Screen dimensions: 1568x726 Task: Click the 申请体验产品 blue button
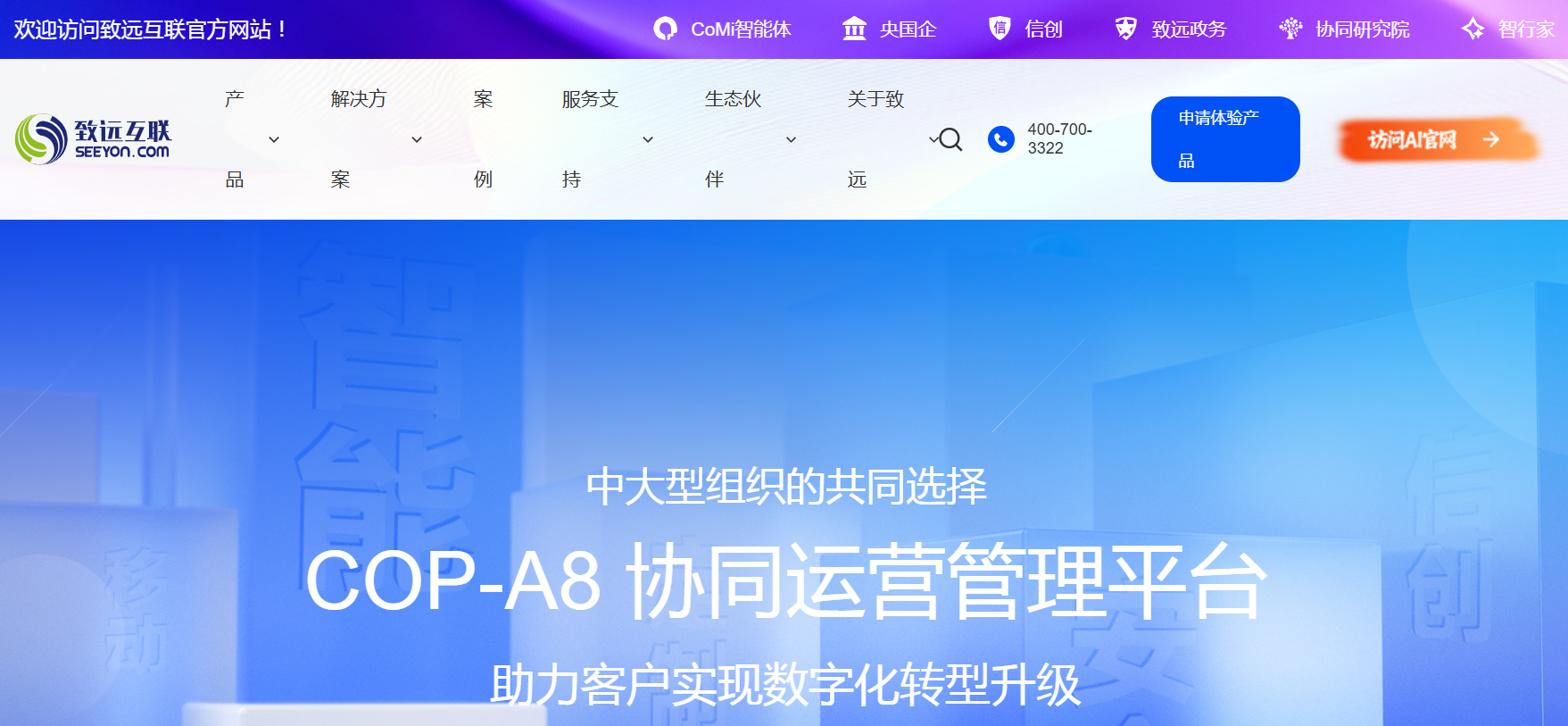click(x=1225, y=139)
